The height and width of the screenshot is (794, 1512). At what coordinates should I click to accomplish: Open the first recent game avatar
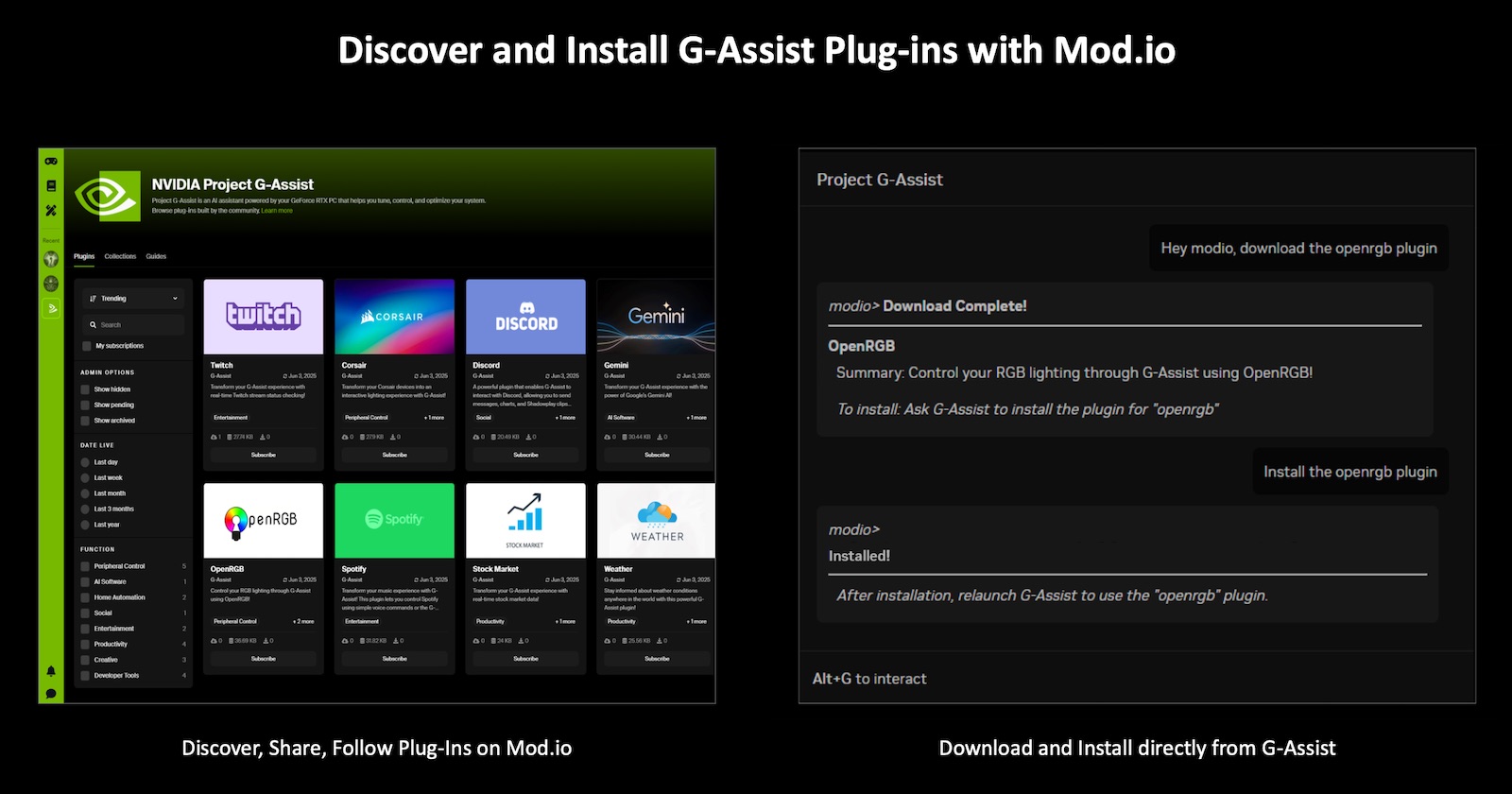tap(51, 259)
